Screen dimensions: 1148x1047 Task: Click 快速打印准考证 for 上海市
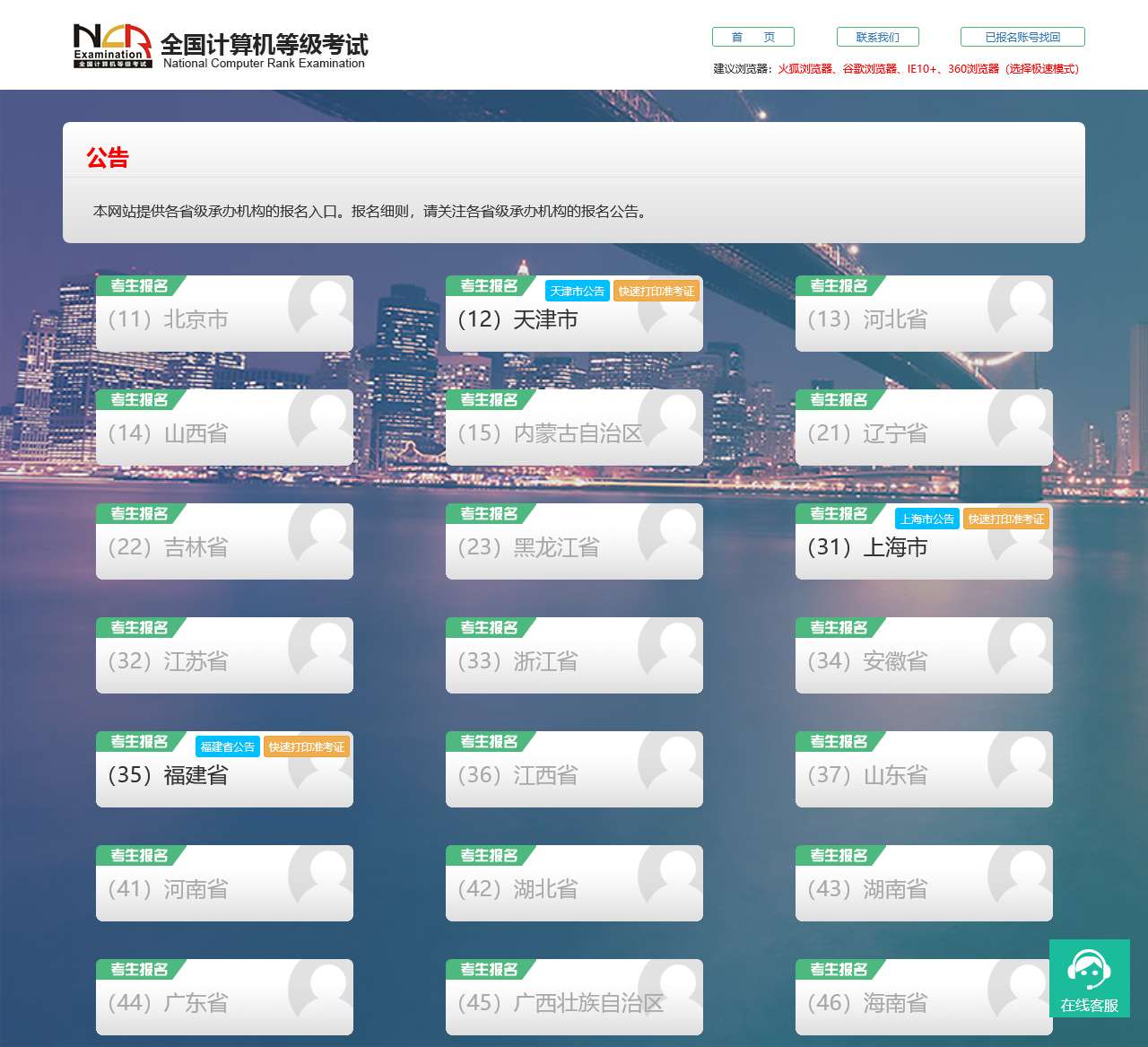coord(1005,519)
